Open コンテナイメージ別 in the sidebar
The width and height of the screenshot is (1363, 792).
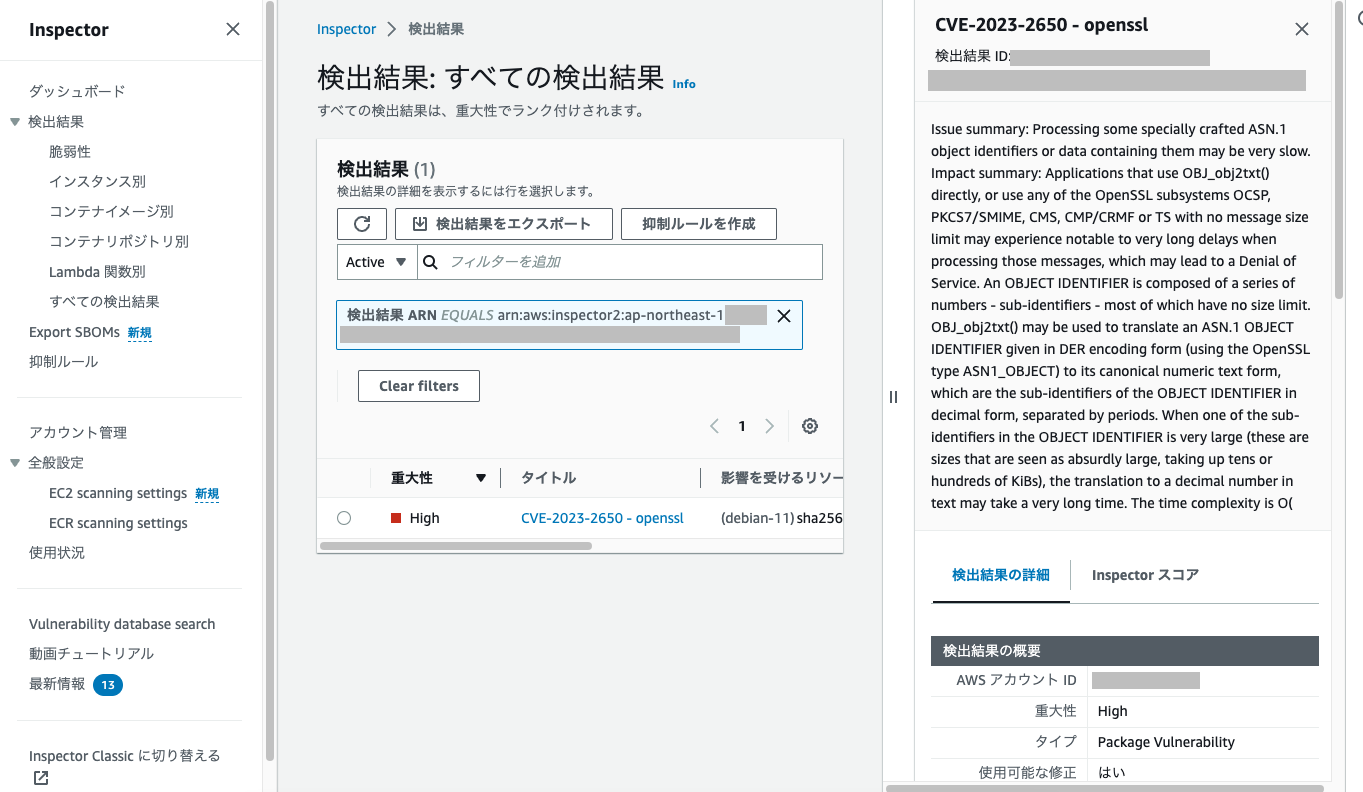[111, 211]
